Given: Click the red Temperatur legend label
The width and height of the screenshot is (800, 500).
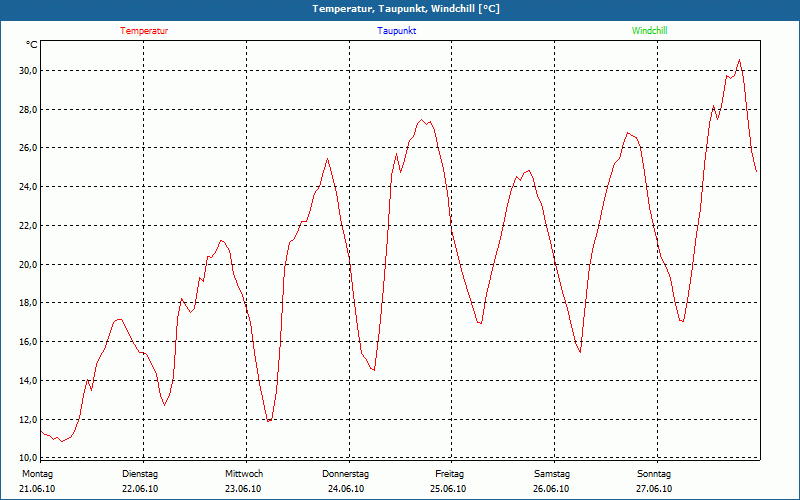Looking at the screenshot, I should pos(144,31).
